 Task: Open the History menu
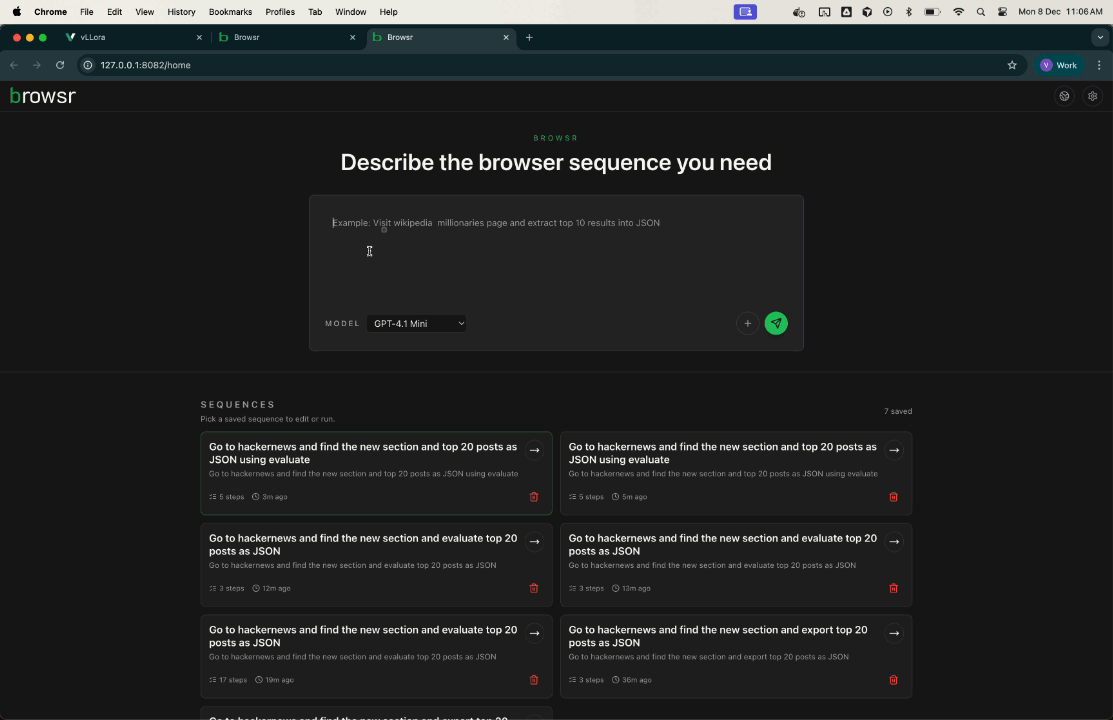point(180,12)
